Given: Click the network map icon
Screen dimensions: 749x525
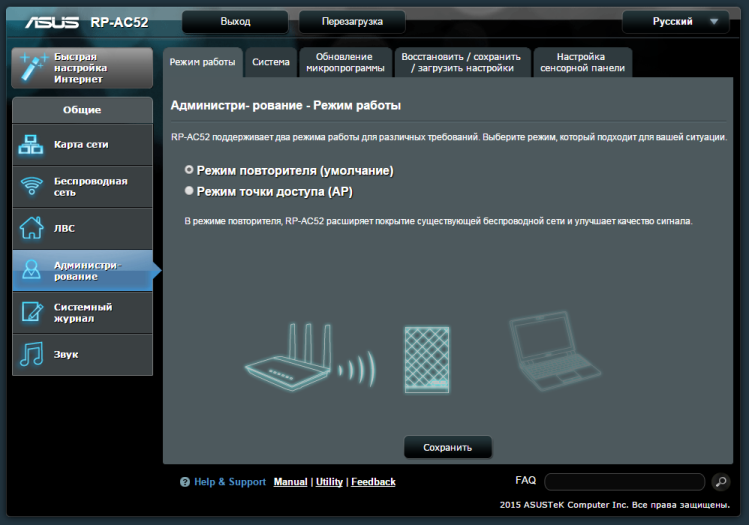Looking at the screenshot, I should (x=31, y=144).
